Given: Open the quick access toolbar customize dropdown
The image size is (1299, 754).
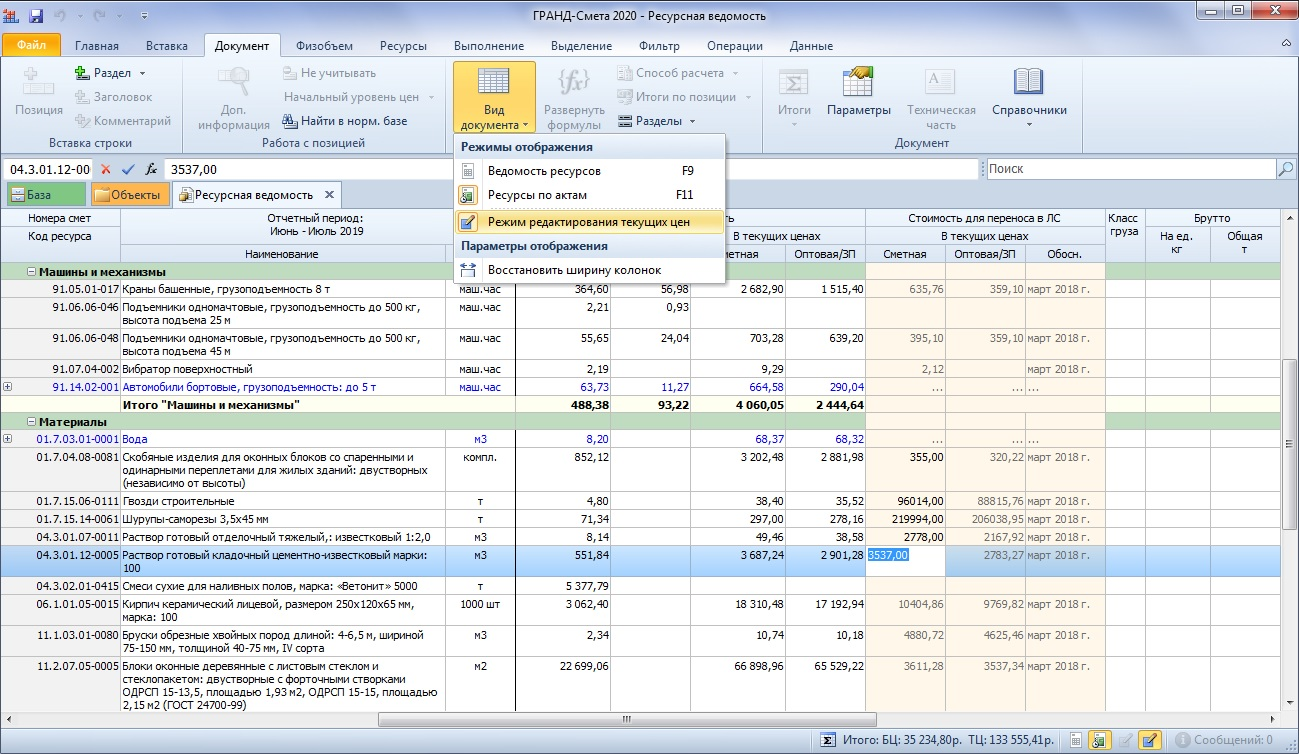Looking at the screenshot, I should (144, 16).
